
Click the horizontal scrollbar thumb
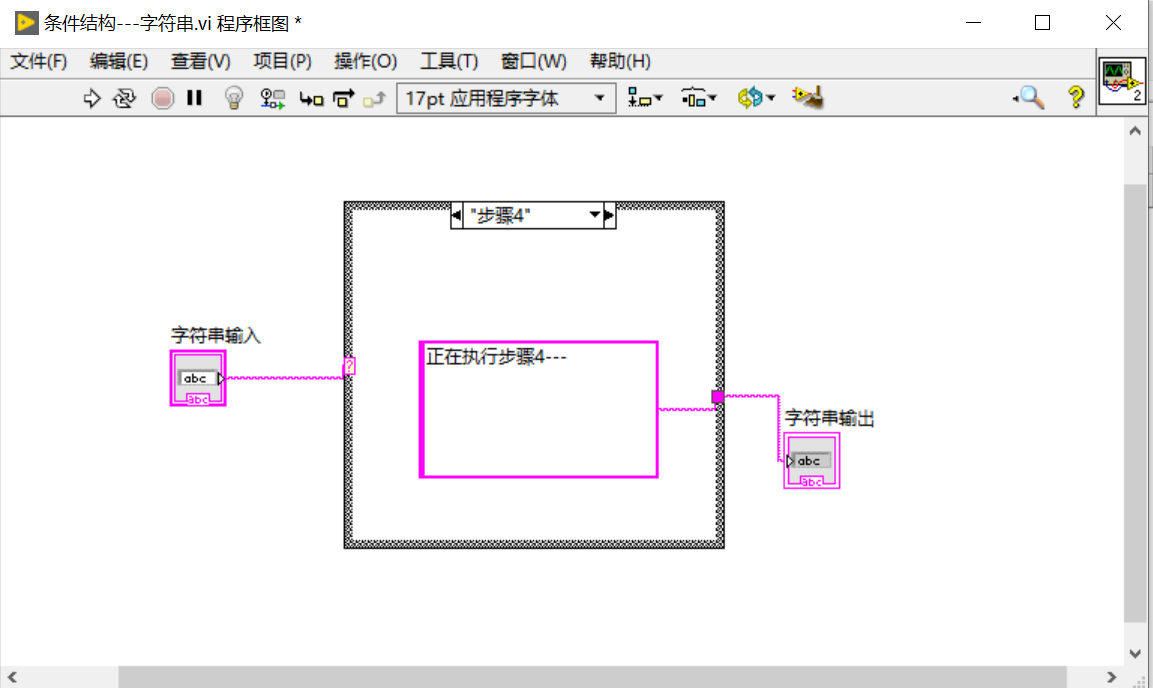(x=592, y=677)
